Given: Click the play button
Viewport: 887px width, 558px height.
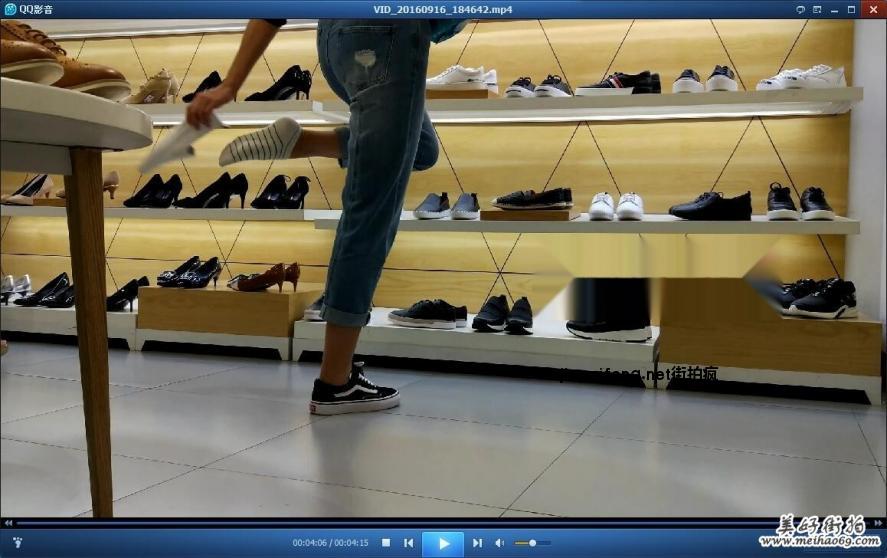Looking at the screenshot, I should (x=443, y=543).
